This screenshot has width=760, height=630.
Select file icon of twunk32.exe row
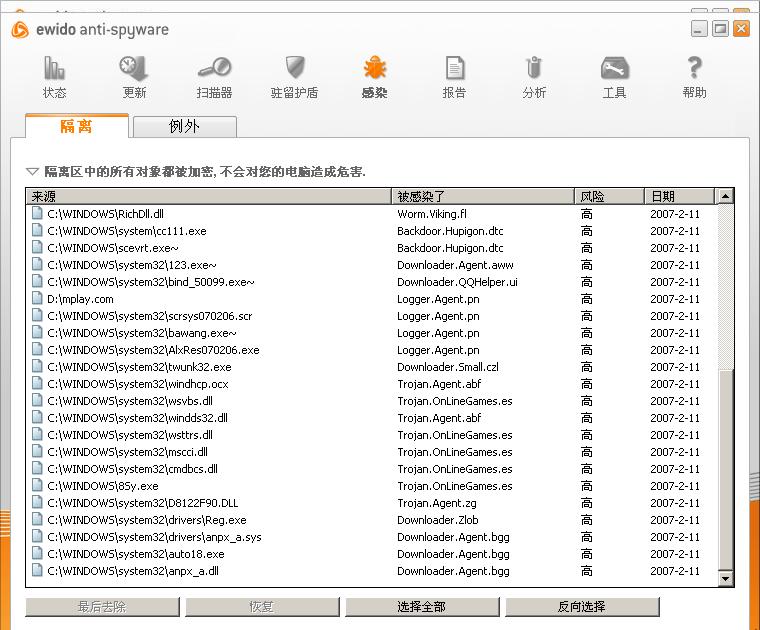coord(37,366)
